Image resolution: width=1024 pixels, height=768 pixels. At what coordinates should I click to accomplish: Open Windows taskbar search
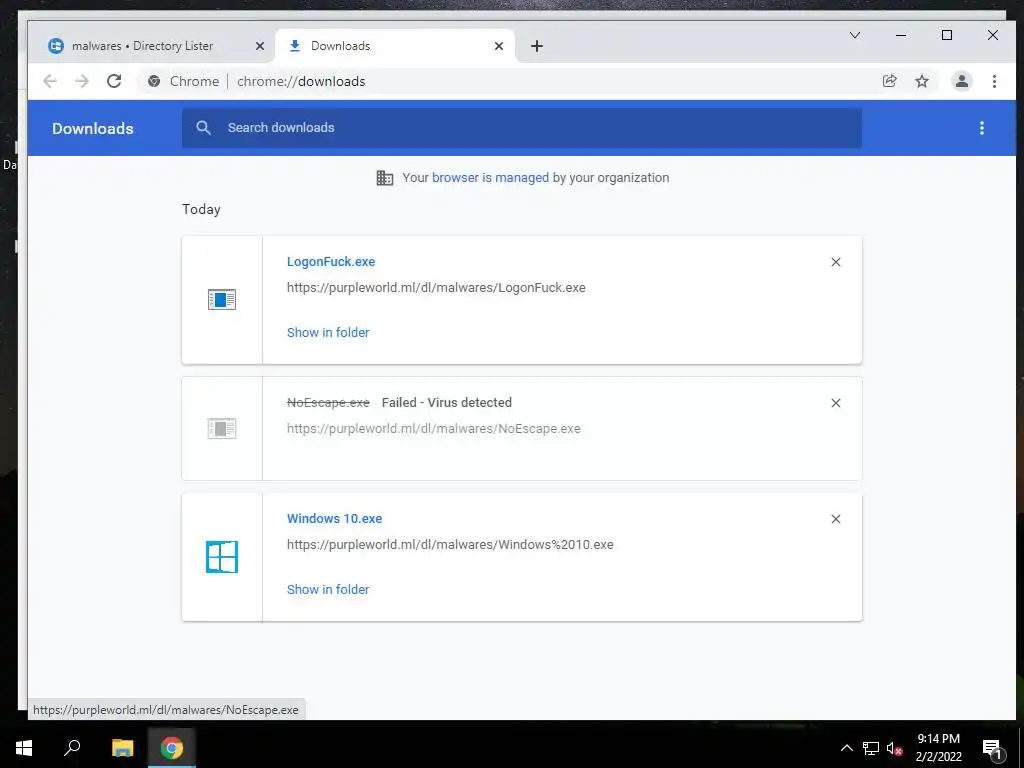72,748
